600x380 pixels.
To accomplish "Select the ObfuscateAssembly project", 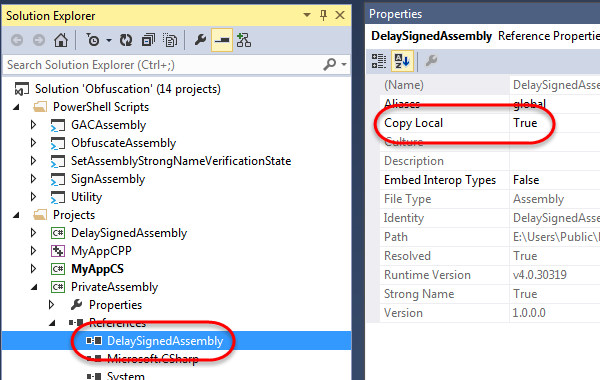I will (124, 143).
